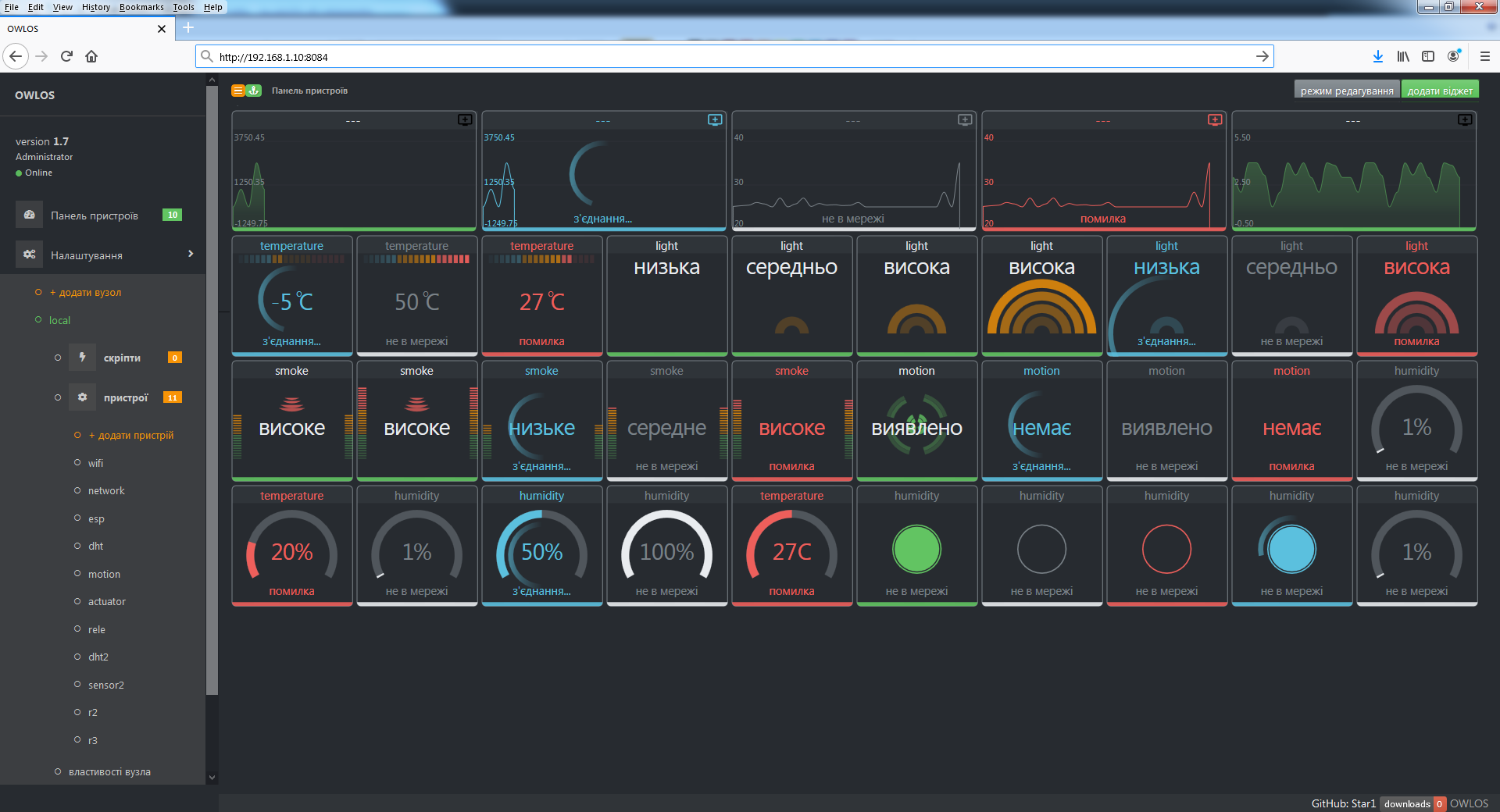Screen dimensions: 1500x812
Task: Click the gear icon next to пристрої
Action: [82, 397]
